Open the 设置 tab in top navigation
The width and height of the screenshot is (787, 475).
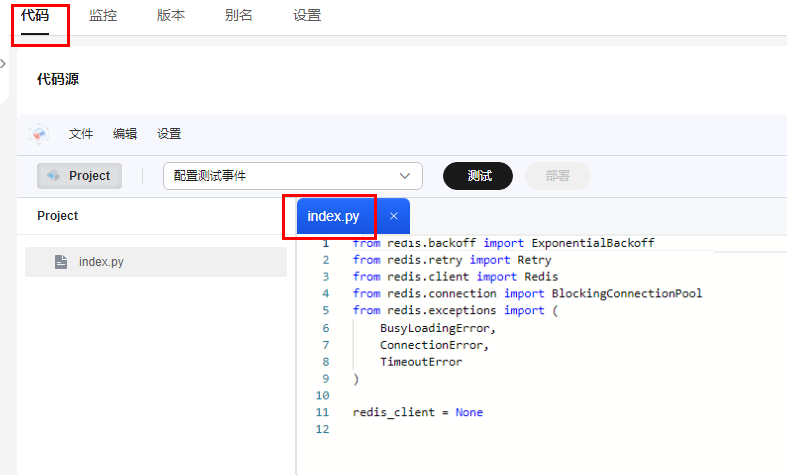[x=307, y=16]
